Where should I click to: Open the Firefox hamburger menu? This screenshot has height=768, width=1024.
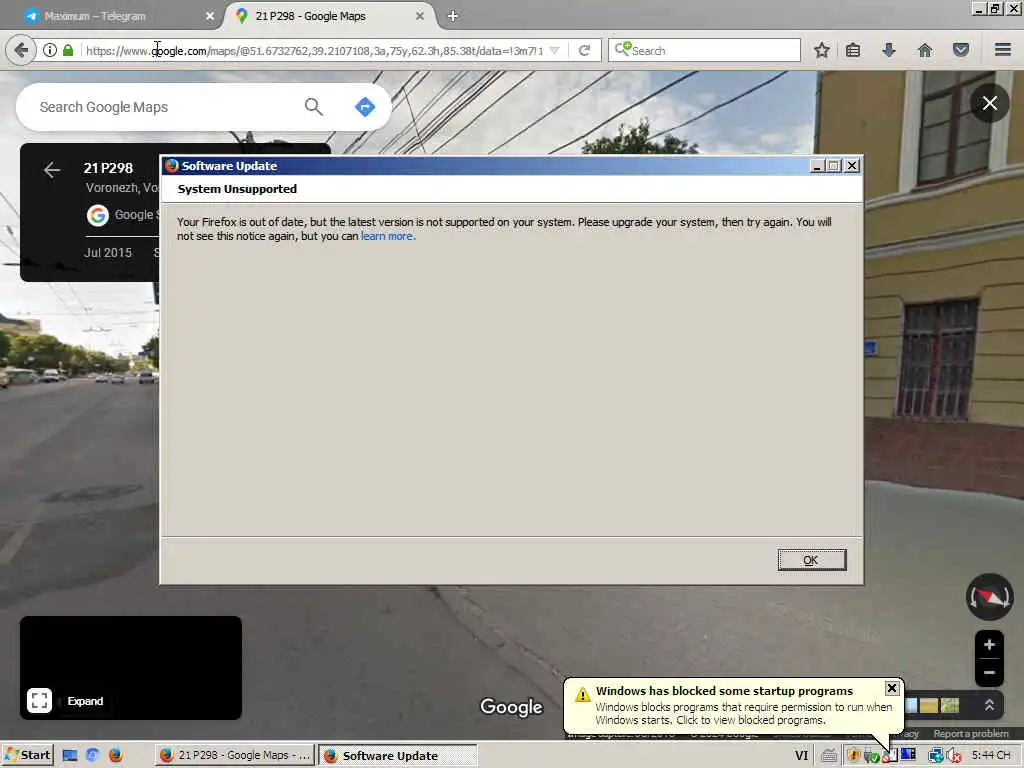pos(1003,50)
